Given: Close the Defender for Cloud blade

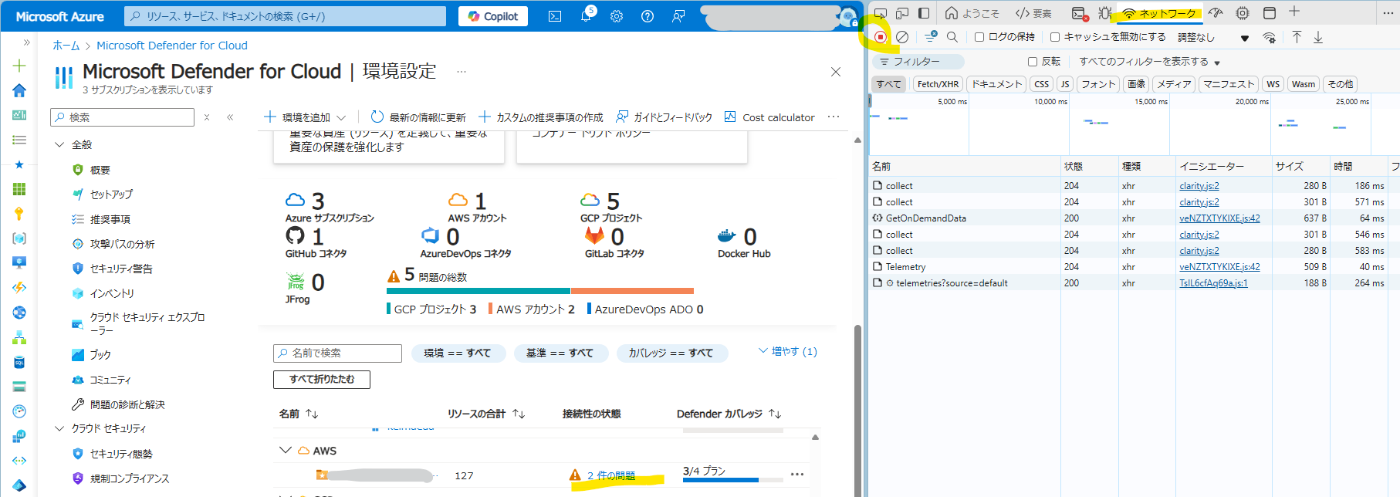Looking at the screenshot, I should point(836,72).
